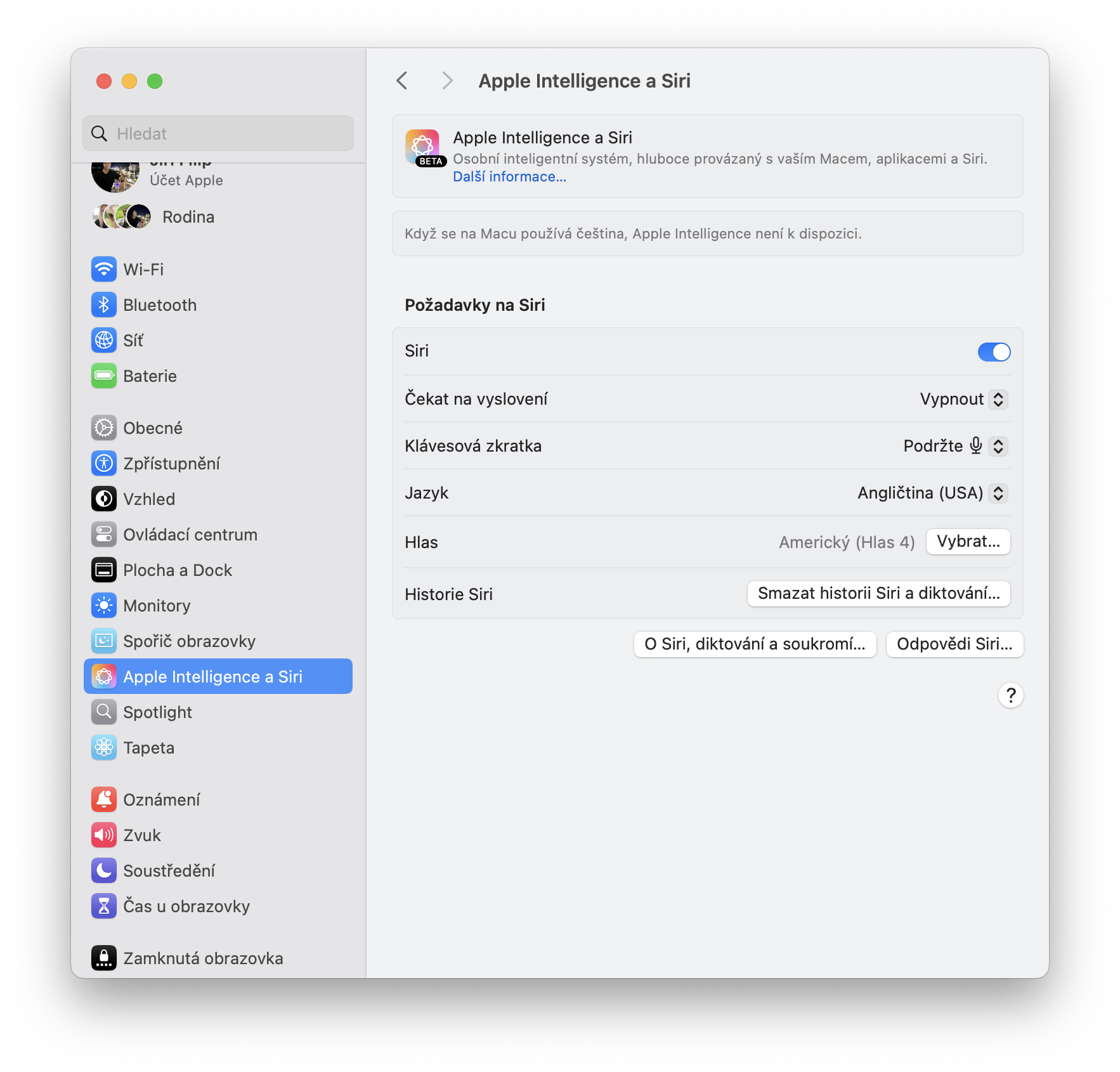
Task: Click the yellow minimize window button
Action: point(129,81)
